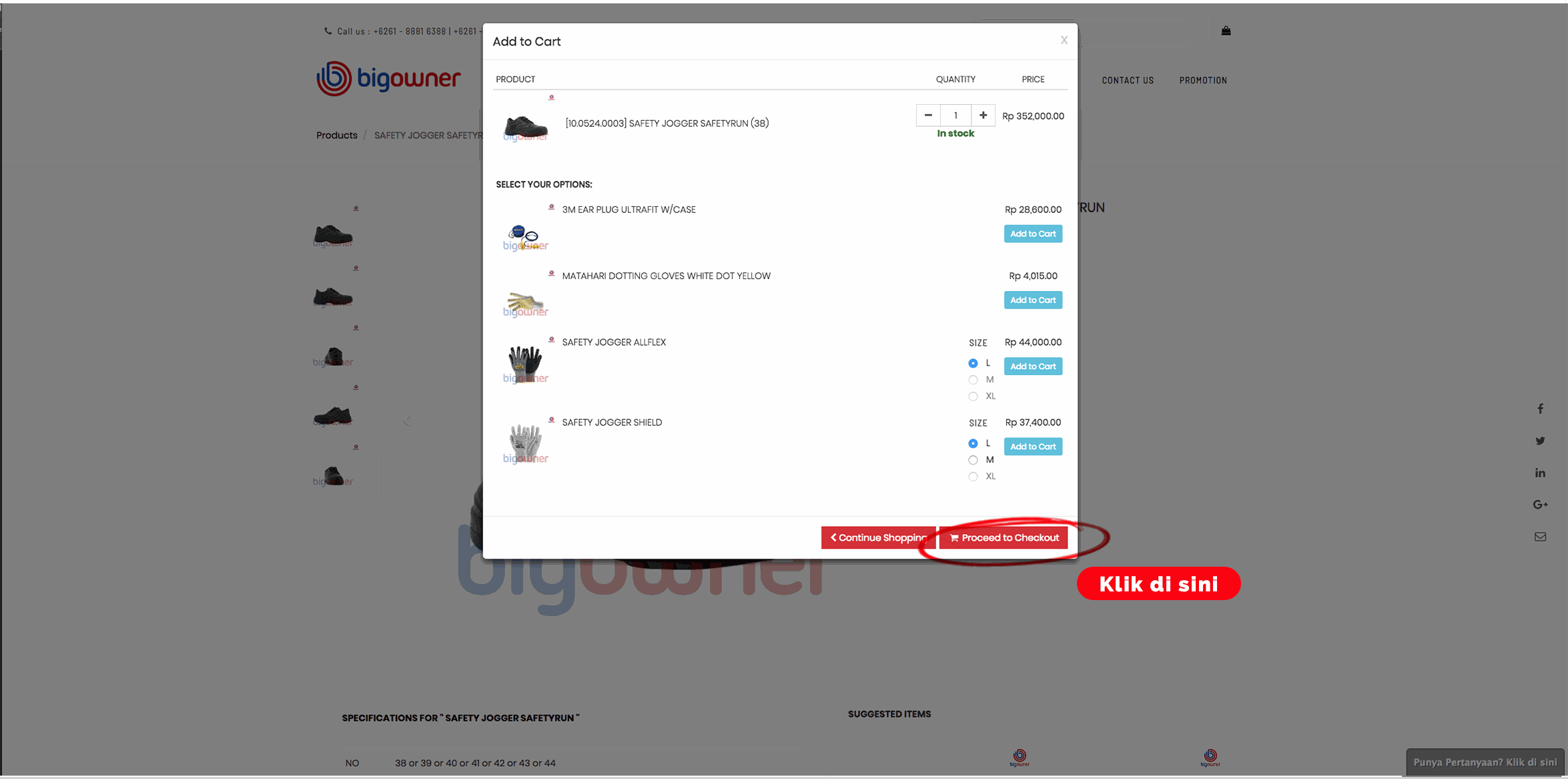Increase the quantity with the plus button
This screenshot has height=779, width=1568.
point(983,115)
